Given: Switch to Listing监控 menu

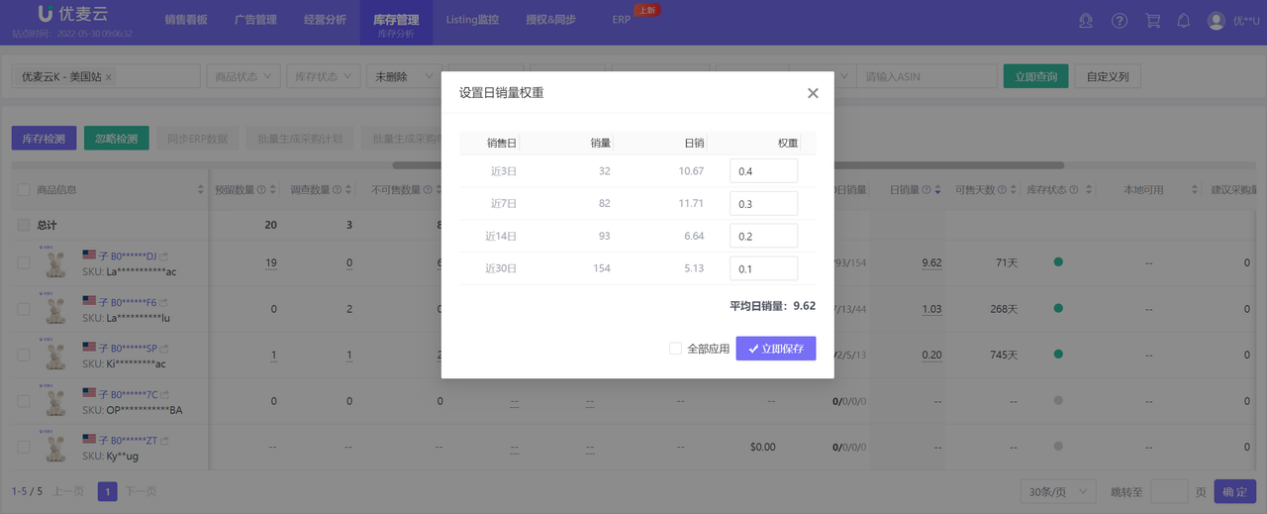Looking at the screenshot, I should pos(472,20).
